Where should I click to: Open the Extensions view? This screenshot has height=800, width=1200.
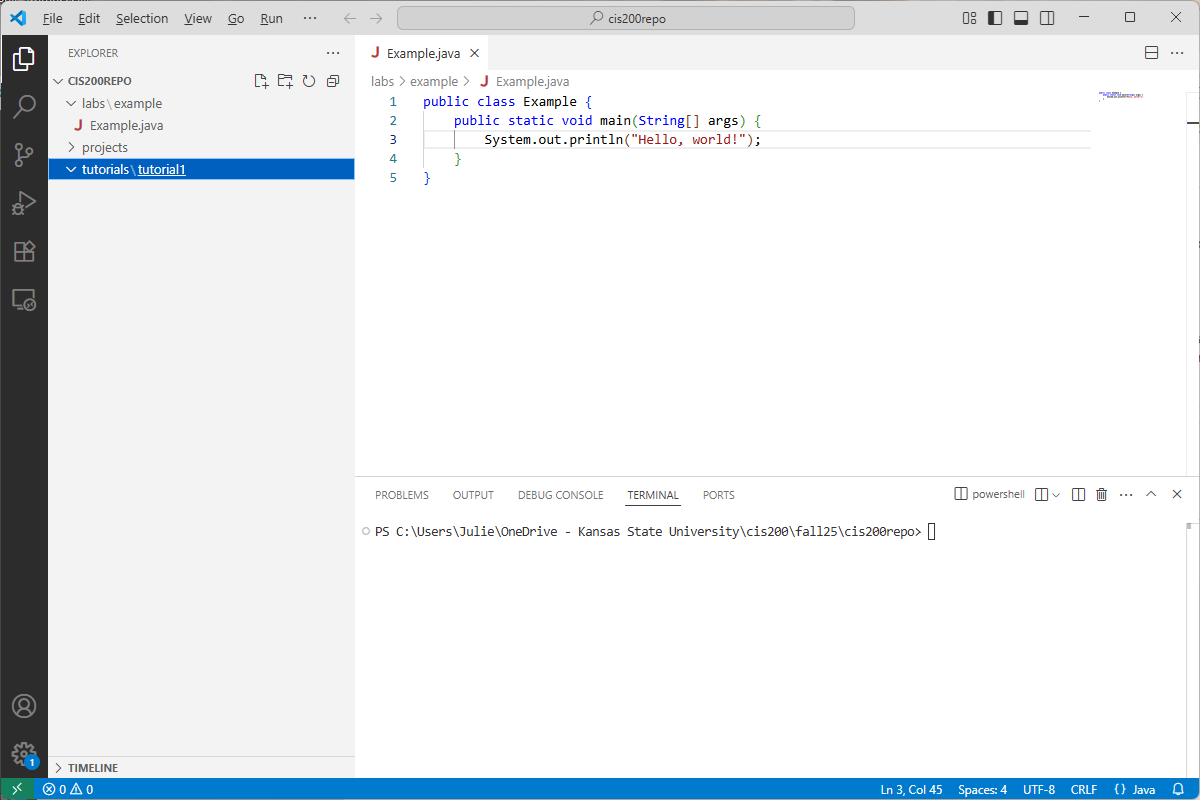click(24, 251)
